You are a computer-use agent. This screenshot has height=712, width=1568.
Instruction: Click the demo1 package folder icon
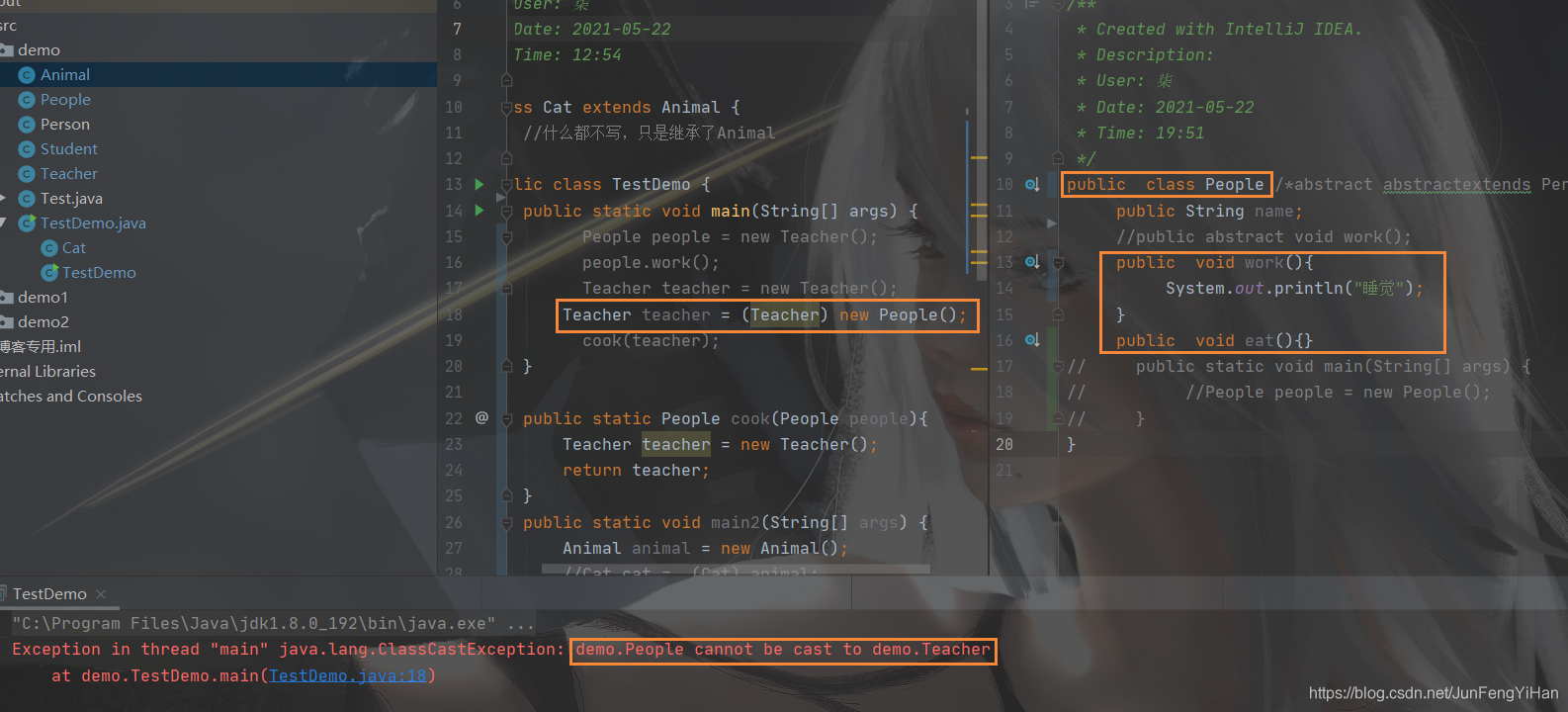tap(6, 298)
